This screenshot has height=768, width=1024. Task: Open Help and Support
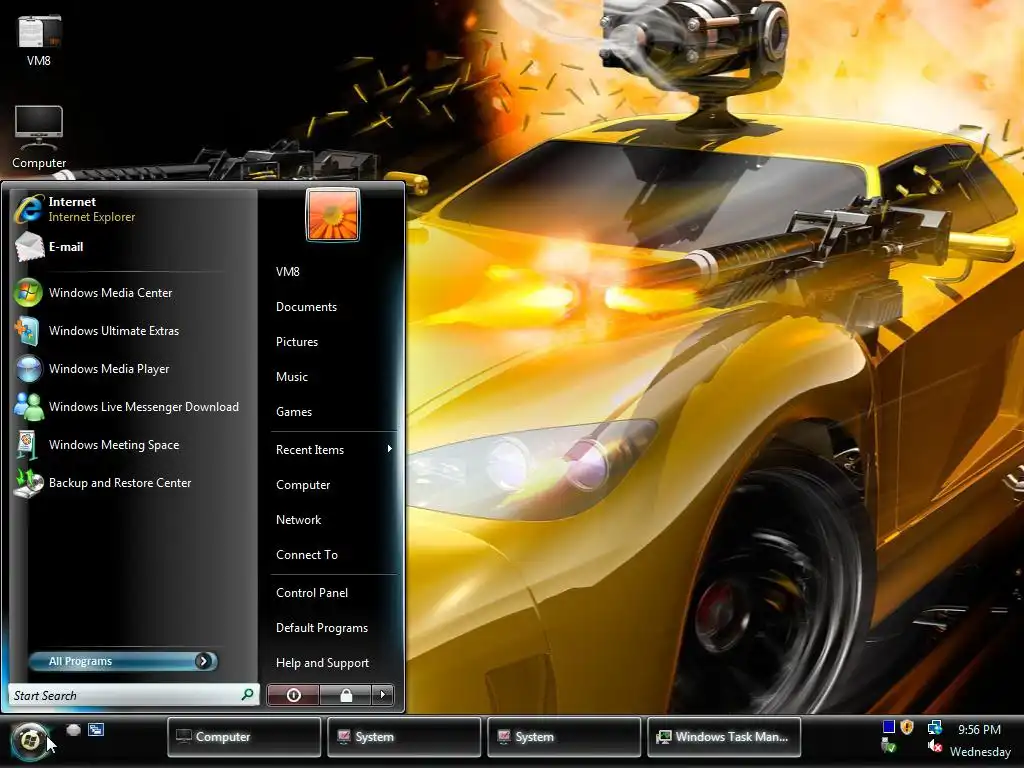pyautogui.click(x=323, y=663)
